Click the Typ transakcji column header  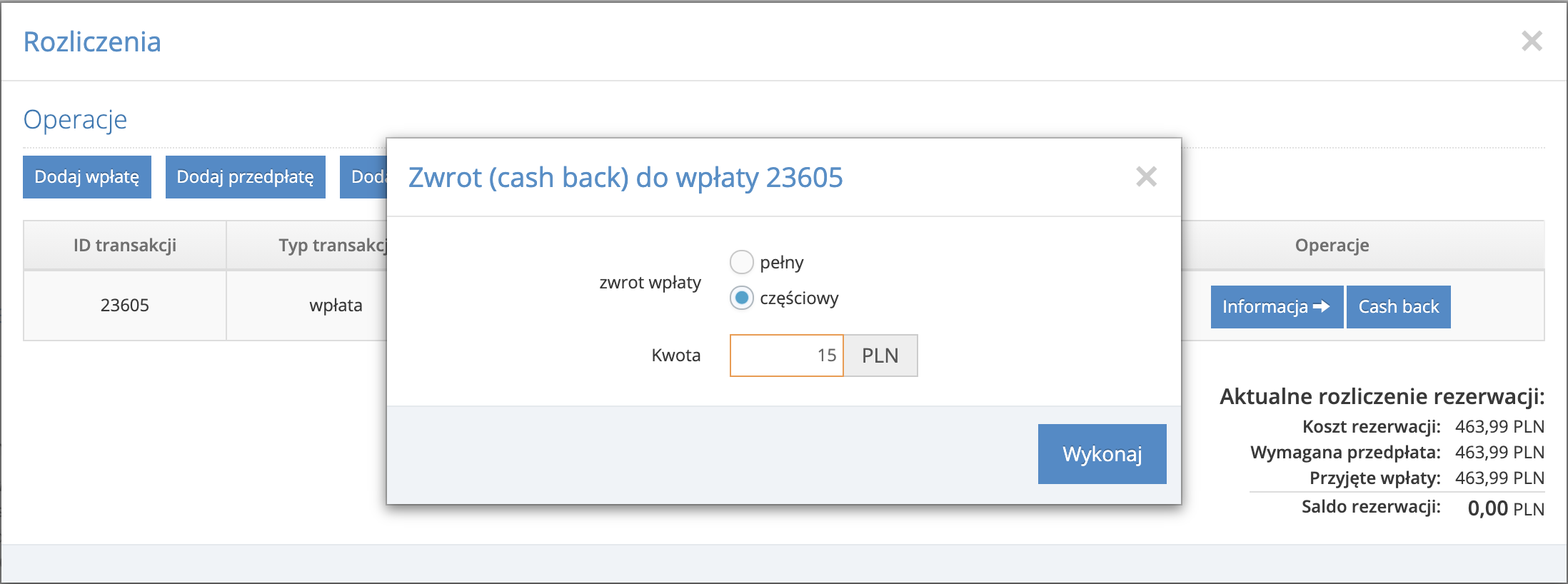click(x=333, y=246)
